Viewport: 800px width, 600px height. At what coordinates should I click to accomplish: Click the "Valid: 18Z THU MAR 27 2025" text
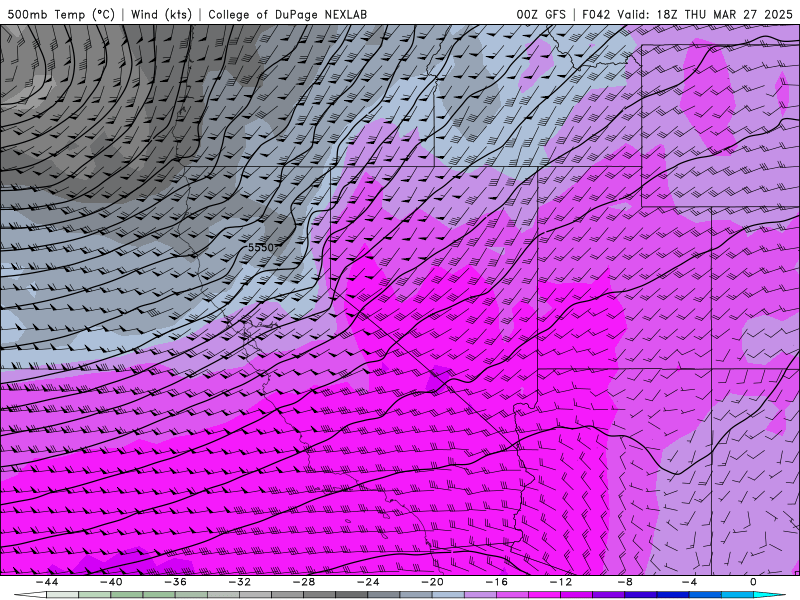tap(705, 14)
